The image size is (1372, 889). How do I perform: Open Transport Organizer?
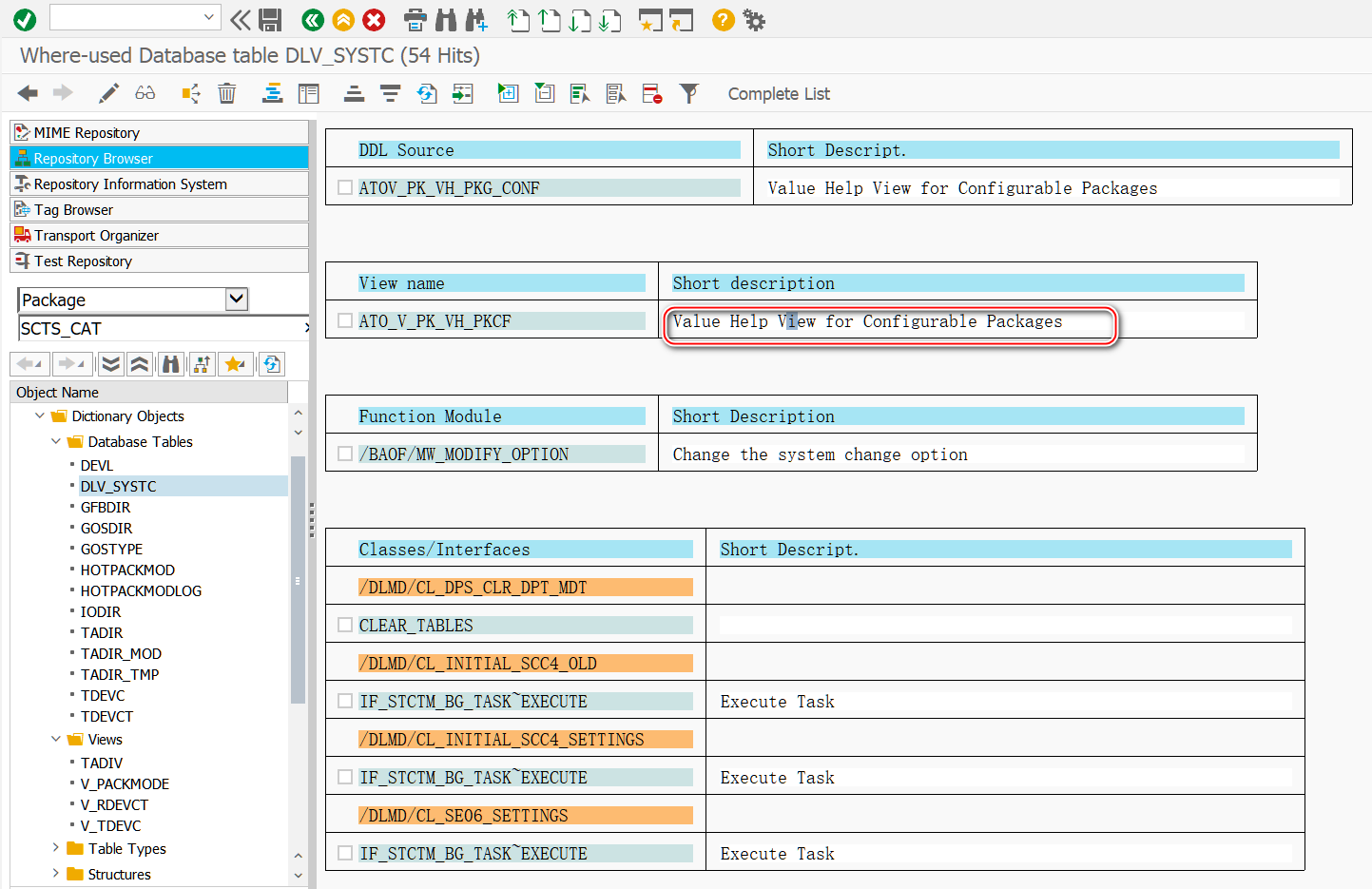(x=159, y=235)
